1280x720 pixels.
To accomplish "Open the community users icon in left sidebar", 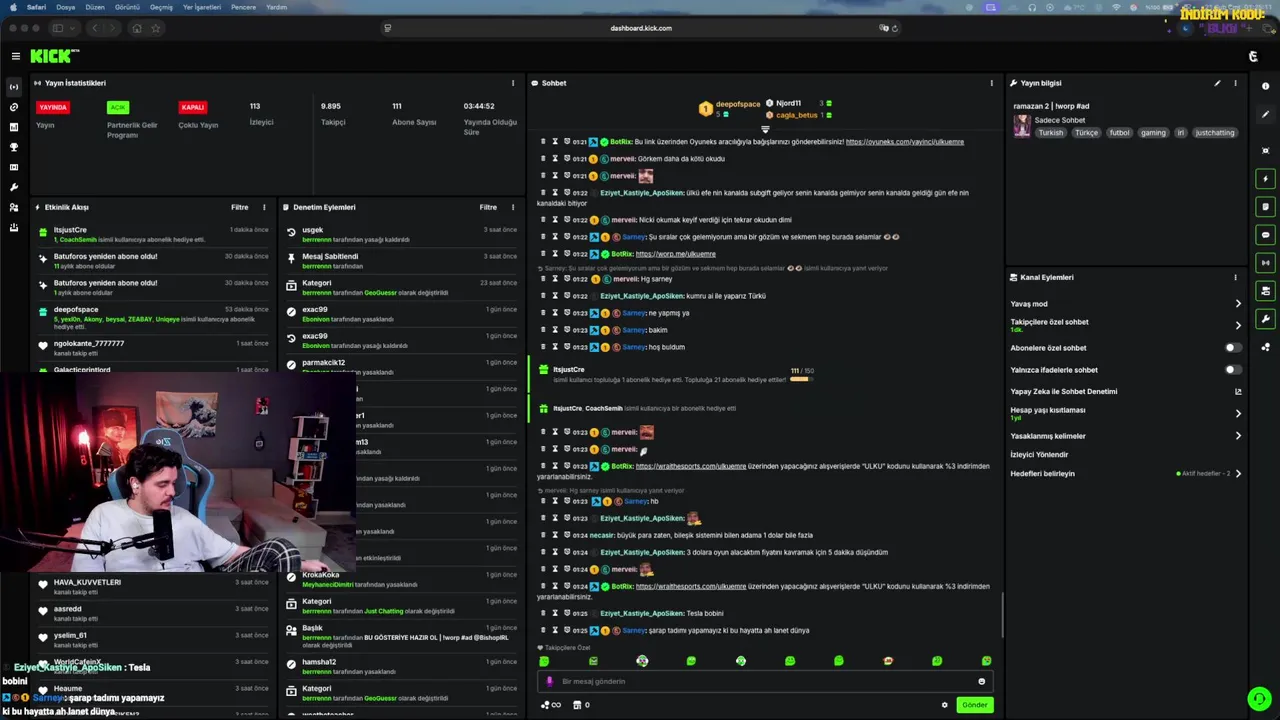I will (14, 207).
